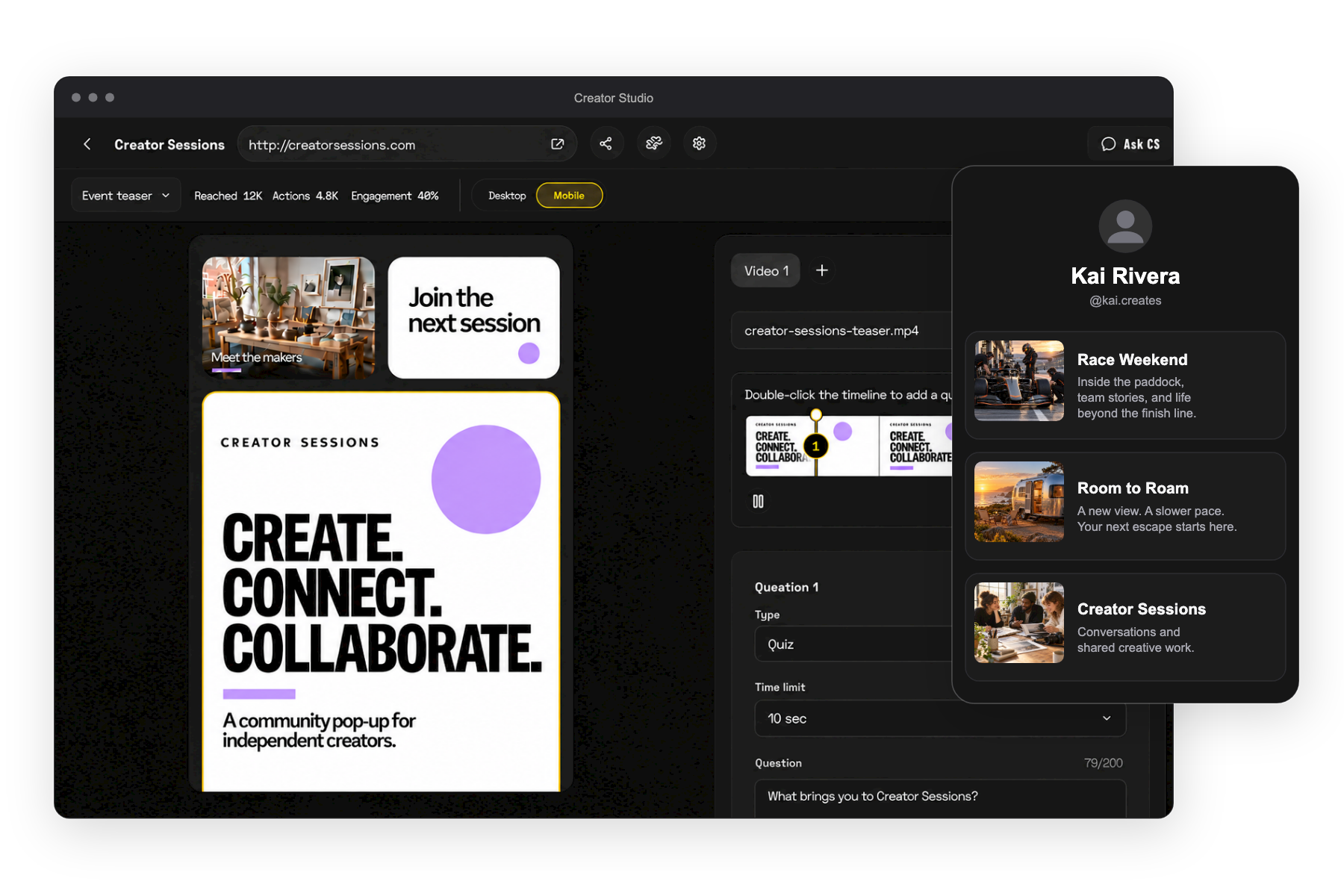Screen dimensions: 1344x896
Task: Select the Meet the makers thumbnail
Action: click(288, 318)
